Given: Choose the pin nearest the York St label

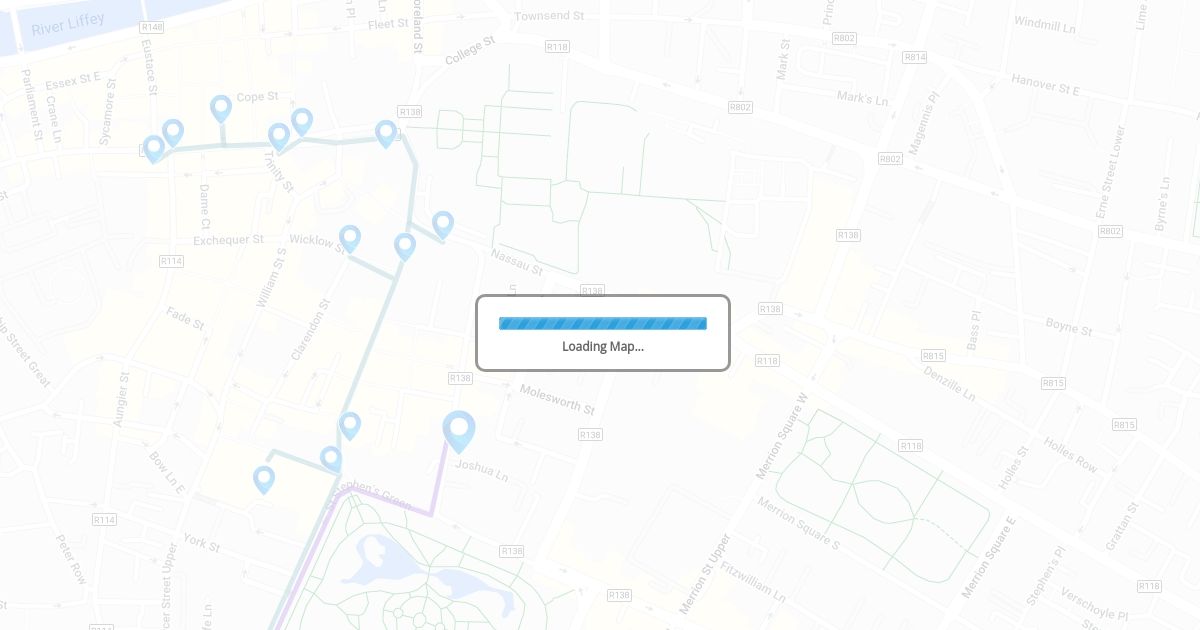Looking at the screenshot, I should [x=264, y=480].
